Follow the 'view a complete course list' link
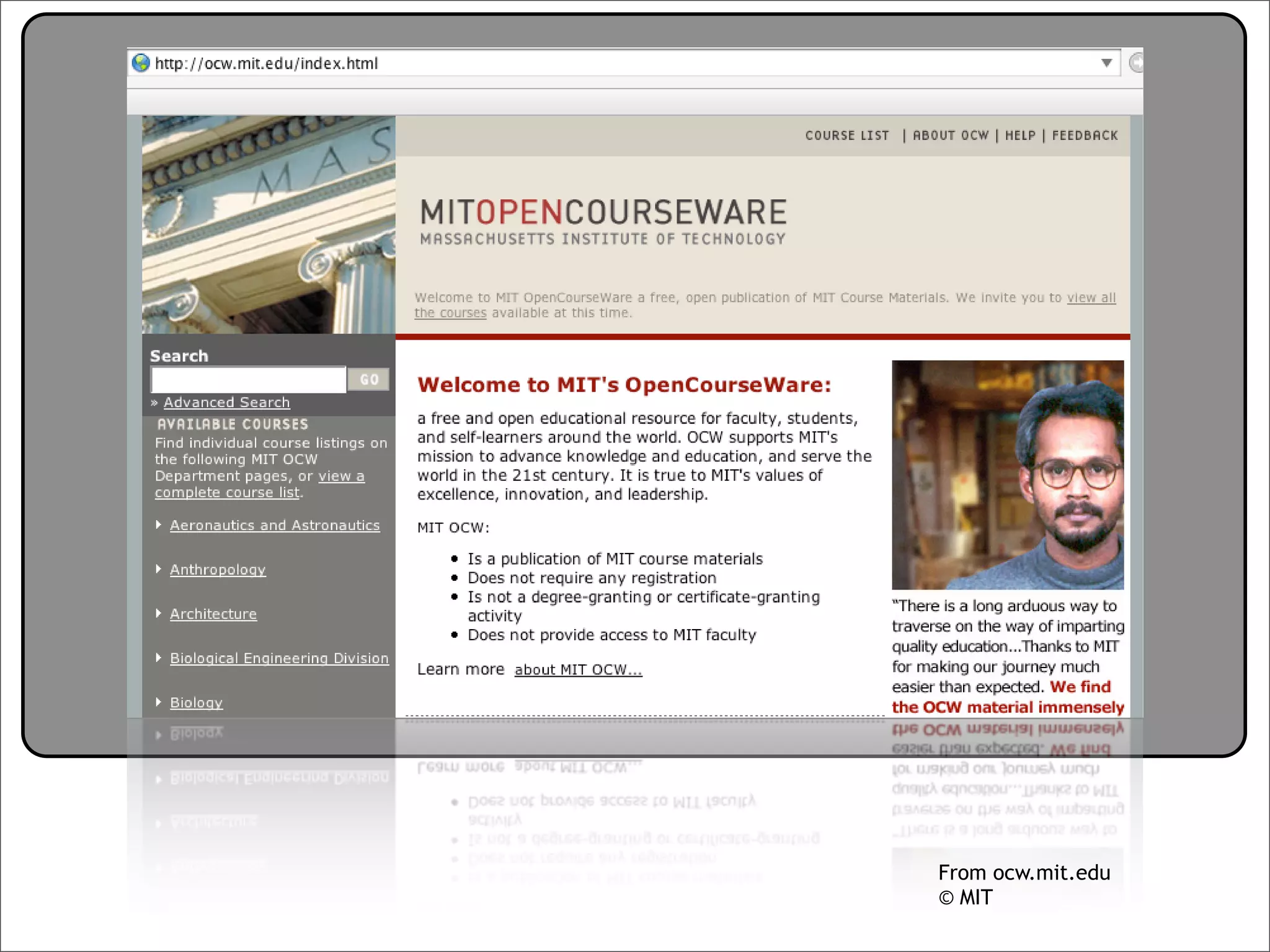The height and width of the screenshot is (952, 1270). pos(228,493)
